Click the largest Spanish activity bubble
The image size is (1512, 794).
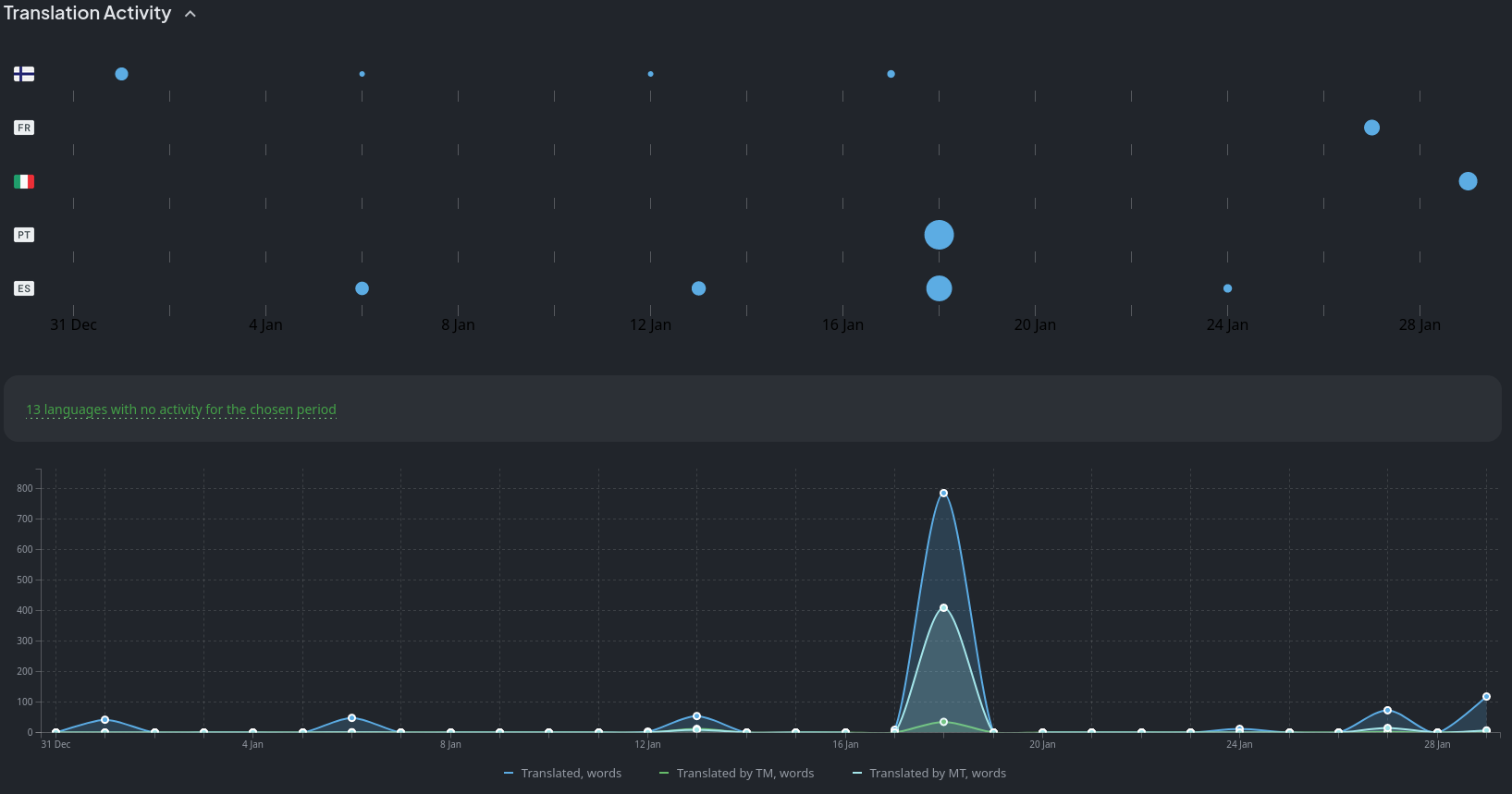pos(939,288)
